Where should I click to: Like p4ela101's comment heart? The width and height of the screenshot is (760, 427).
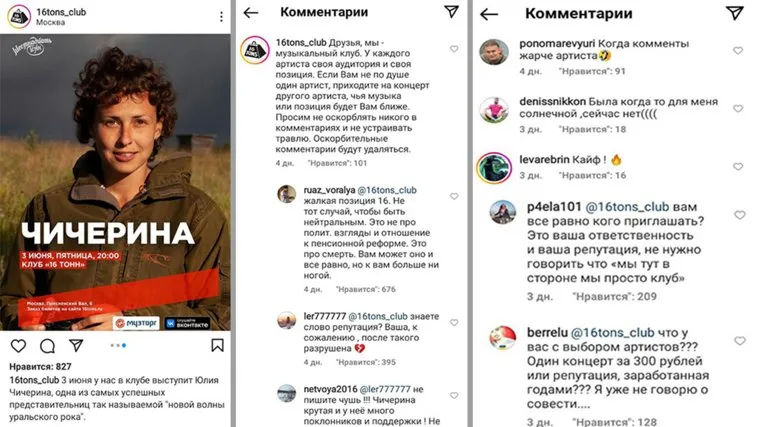point(740,215)
